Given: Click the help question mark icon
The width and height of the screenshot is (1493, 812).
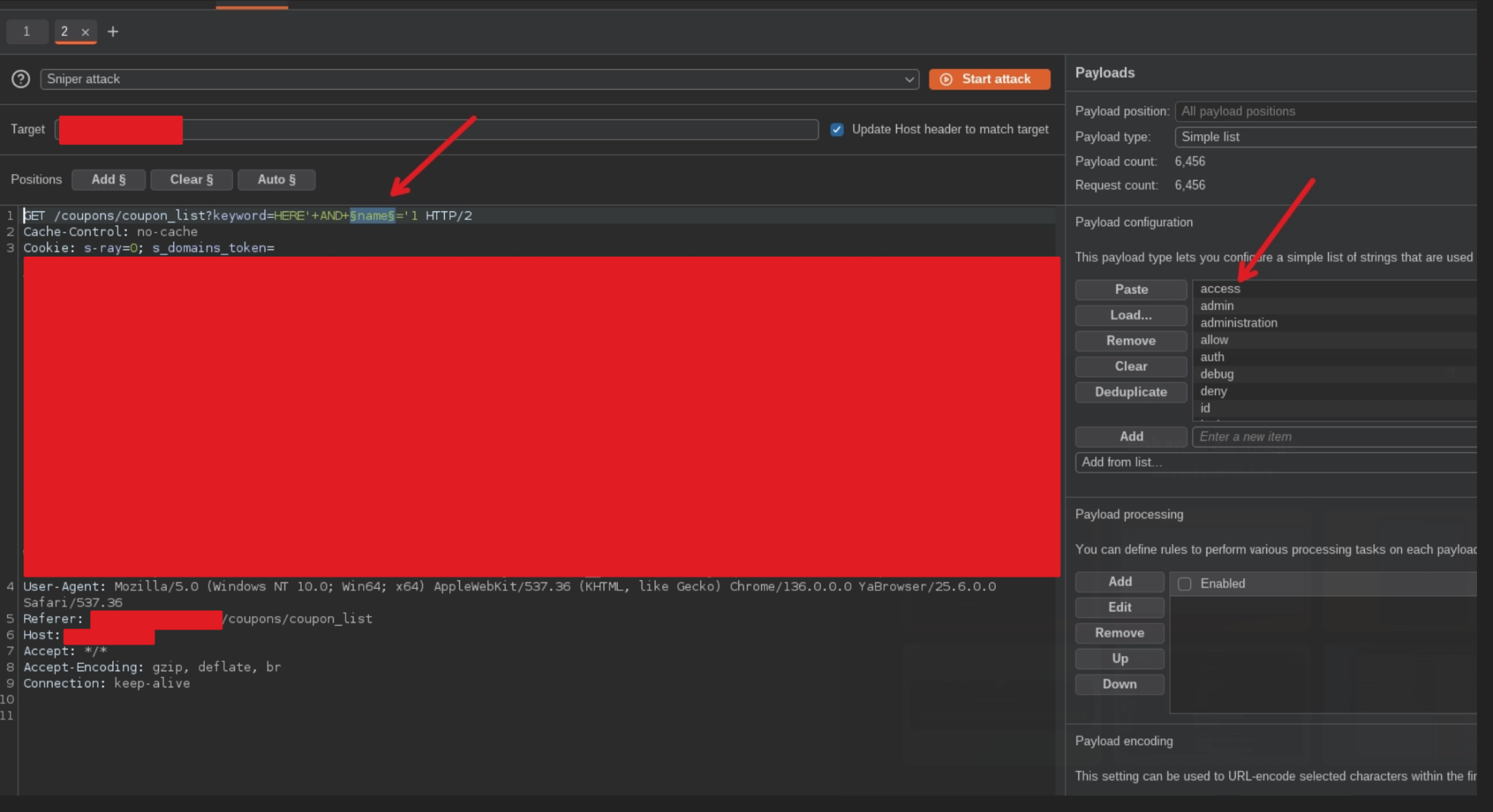Looking at the screenshot, I should [x=21, y=79].
